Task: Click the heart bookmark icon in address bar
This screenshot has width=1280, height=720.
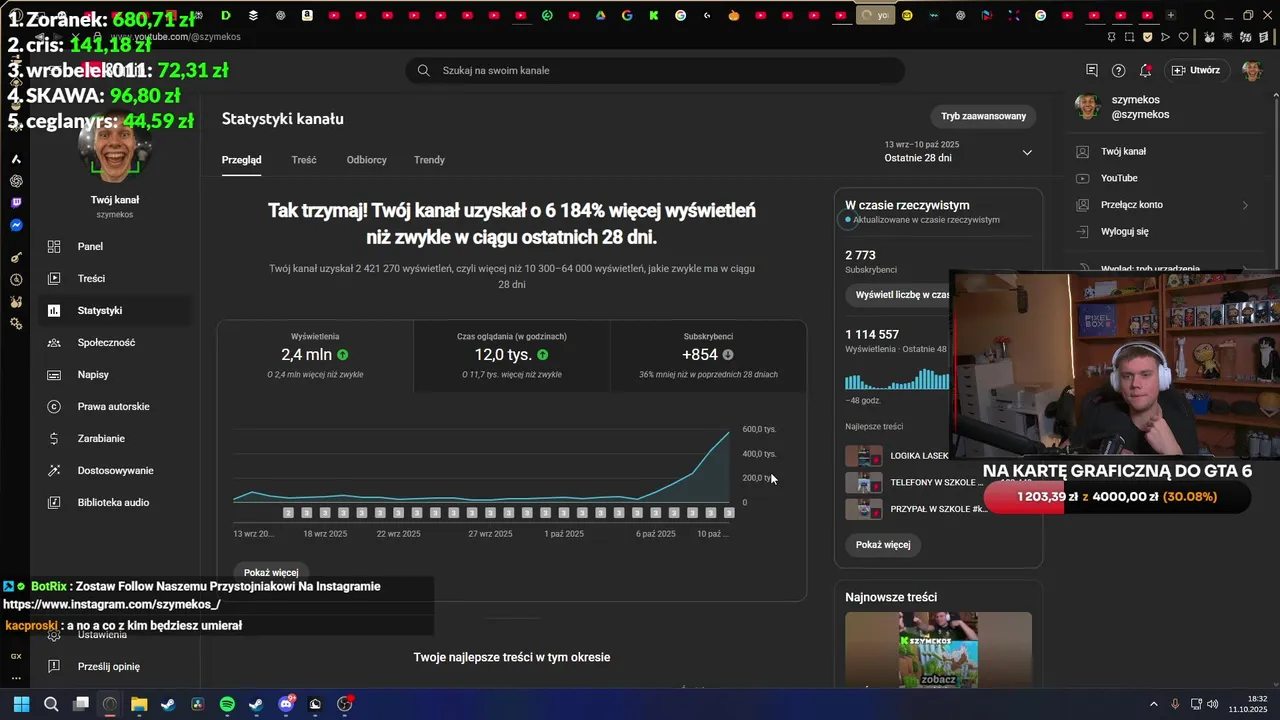Action: pos(1184,37)
